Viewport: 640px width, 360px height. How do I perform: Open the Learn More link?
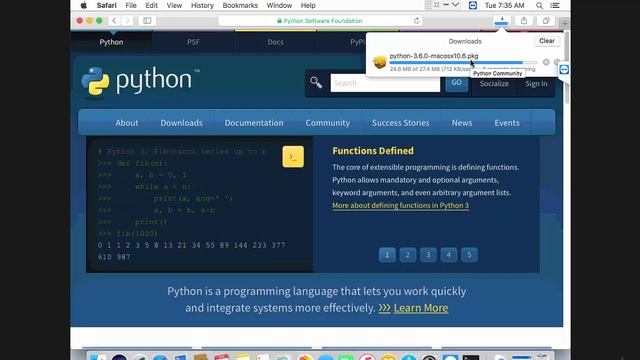pos(421,308)
